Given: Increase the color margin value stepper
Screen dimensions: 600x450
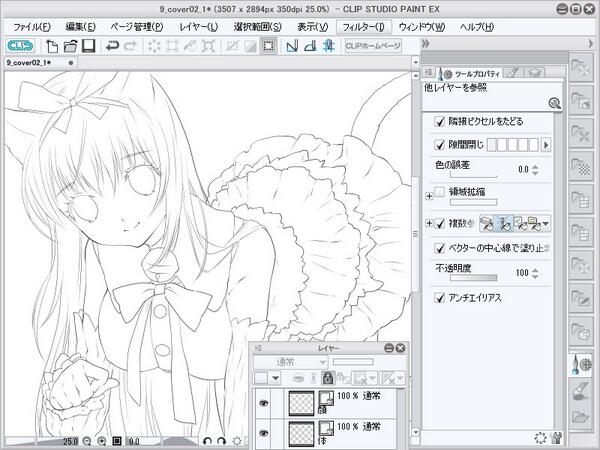Looking at the screenshot, I should (x=535, y=167).
